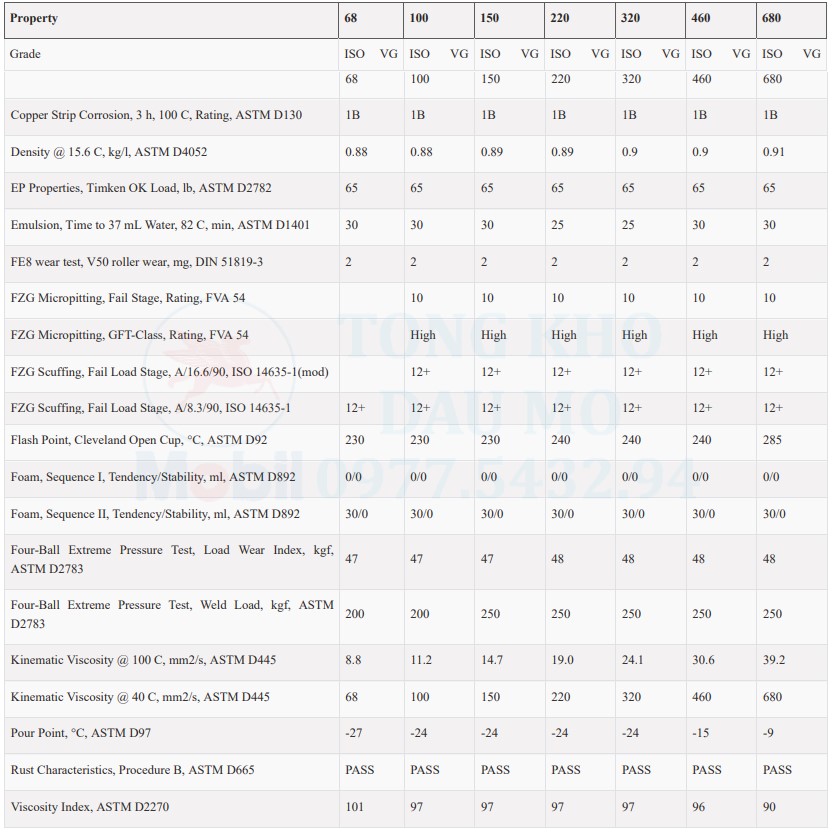
Task: Select Viscosity Index ASTM D2270 label
Action: click(90, 807)
